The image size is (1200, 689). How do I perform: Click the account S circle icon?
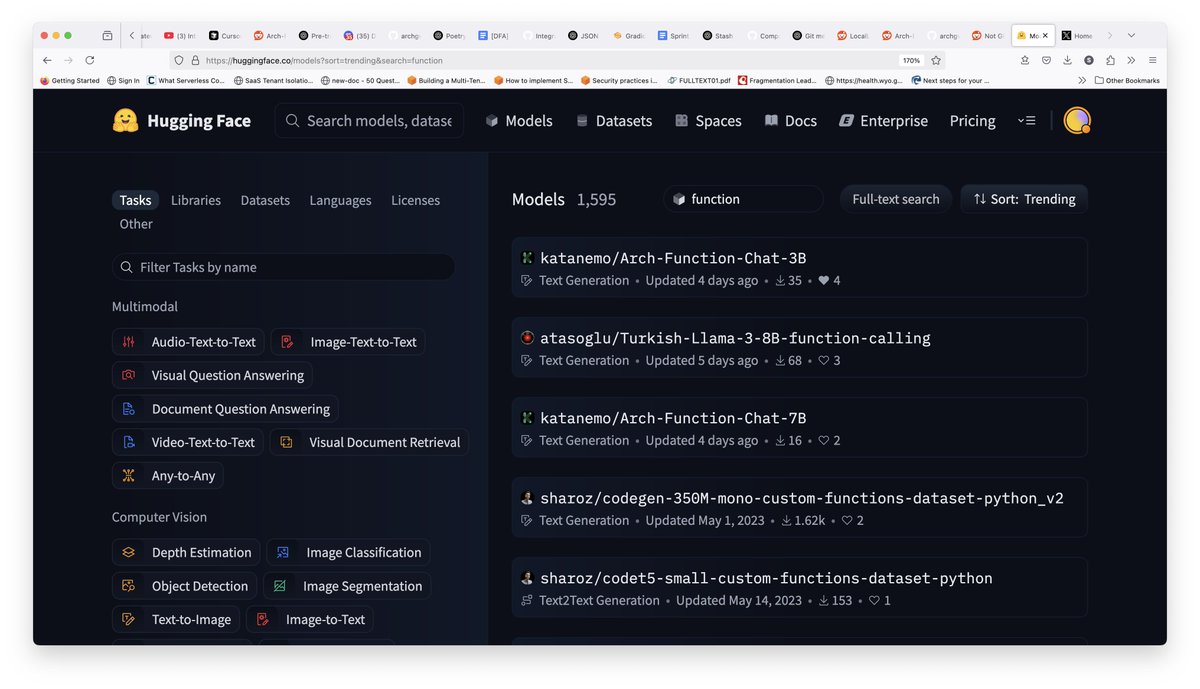tap(1089, 60)
